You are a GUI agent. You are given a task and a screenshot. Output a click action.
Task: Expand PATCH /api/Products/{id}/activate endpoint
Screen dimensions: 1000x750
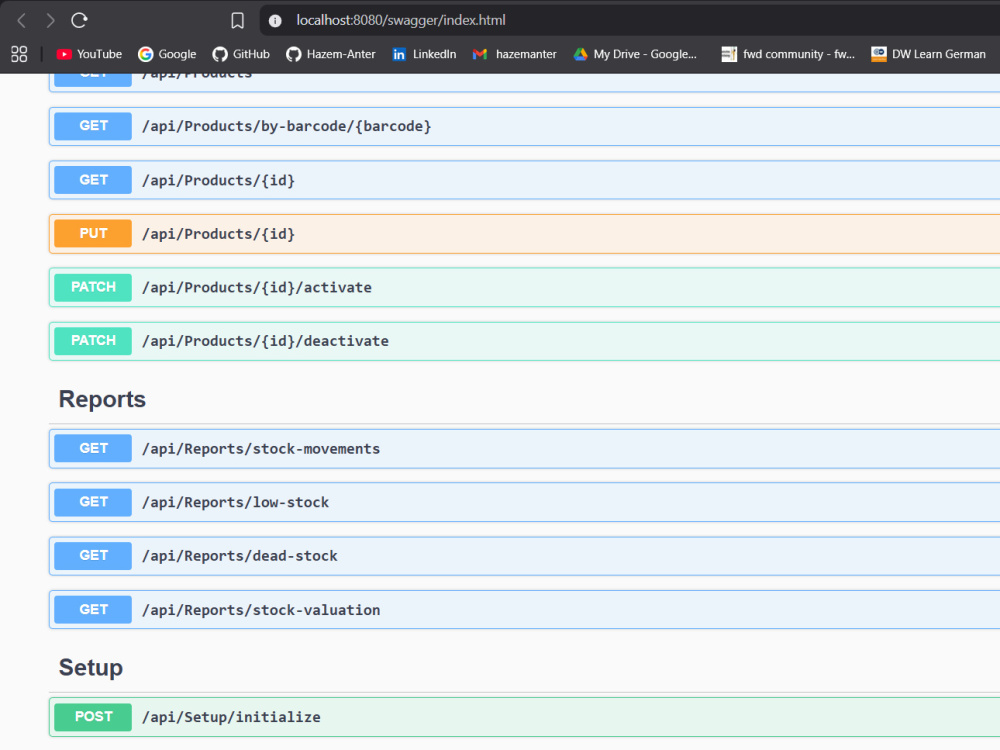[x=524, y=288]
